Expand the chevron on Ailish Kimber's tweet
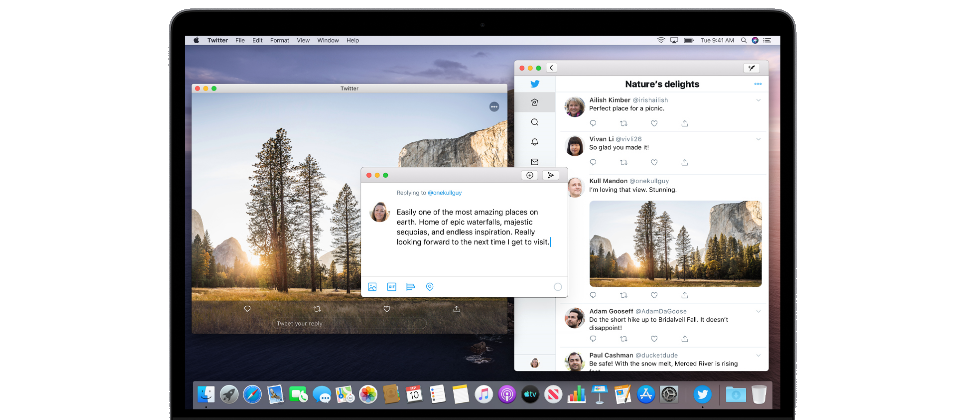 pos(759,100)
